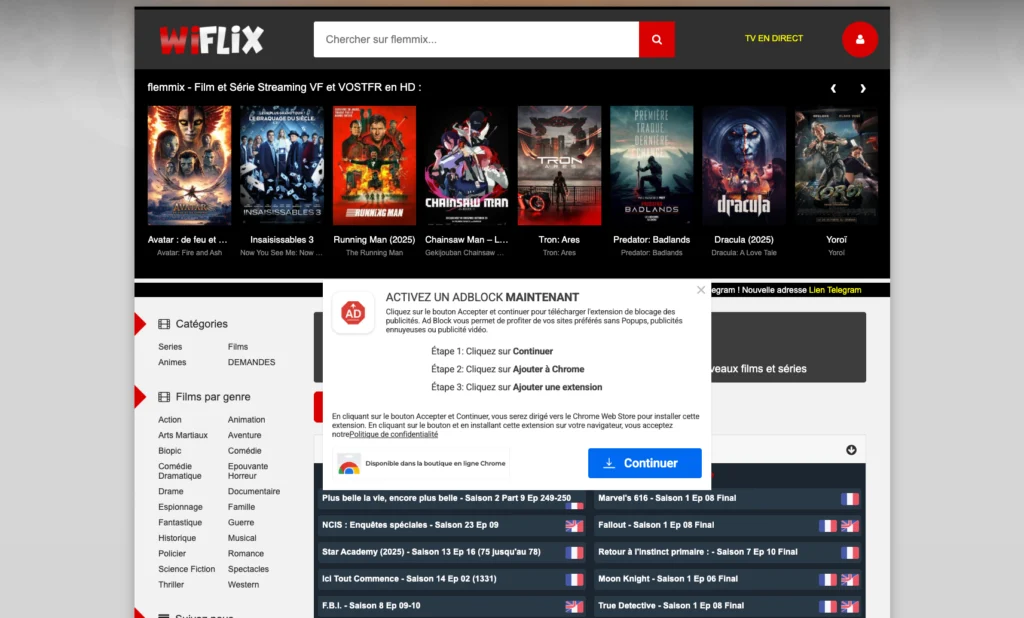Image resolution: width=1024 pixels, height=618 pixels.
Task: Click the carousel next arrow
Action: click(x=863, y=88)
